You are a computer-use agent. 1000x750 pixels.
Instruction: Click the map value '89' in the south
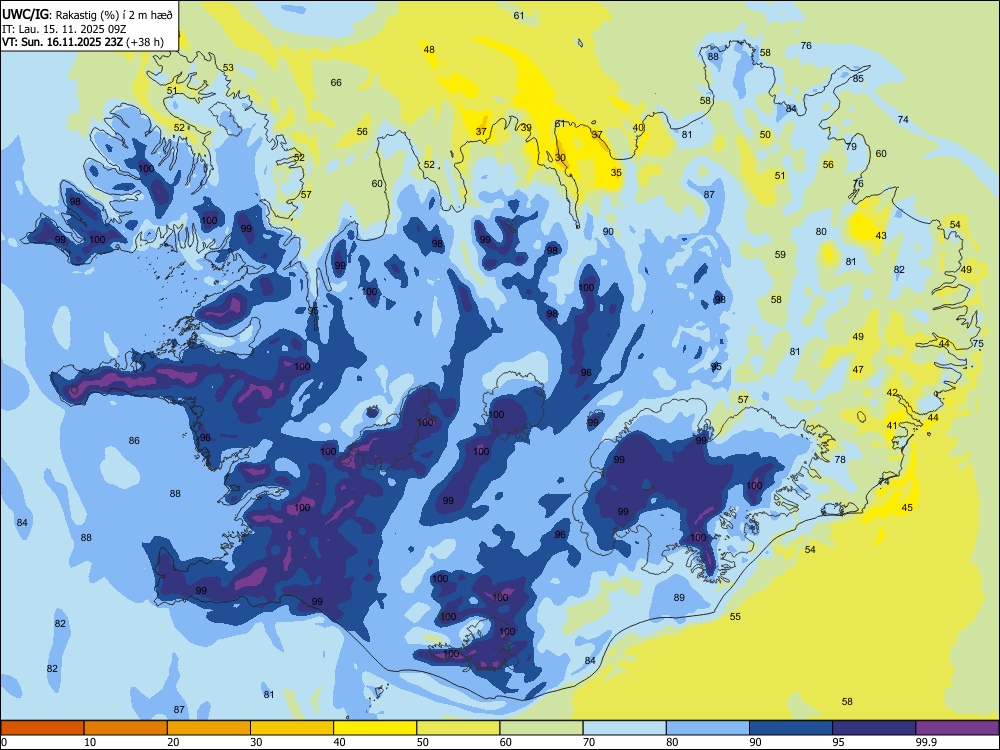(x=679, y=598)
